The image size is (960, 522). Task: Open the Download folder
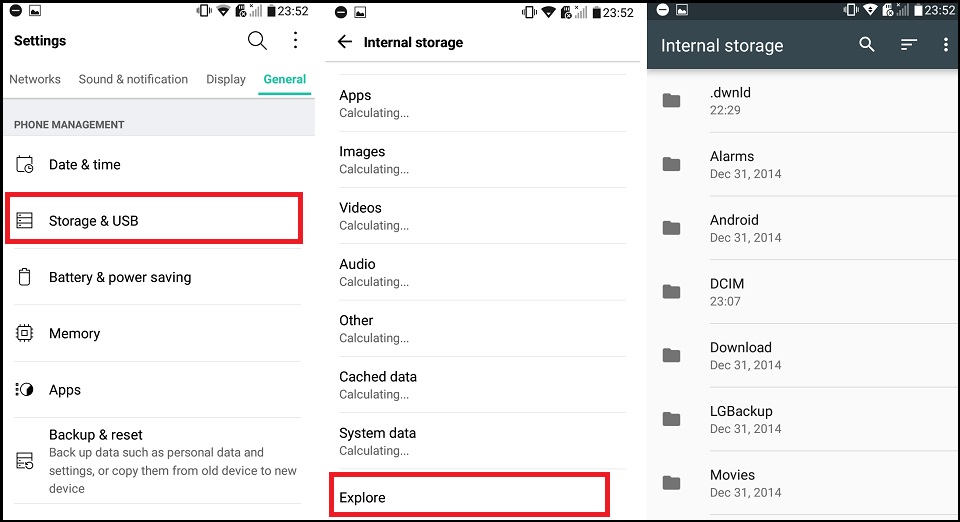coord(741,355)
